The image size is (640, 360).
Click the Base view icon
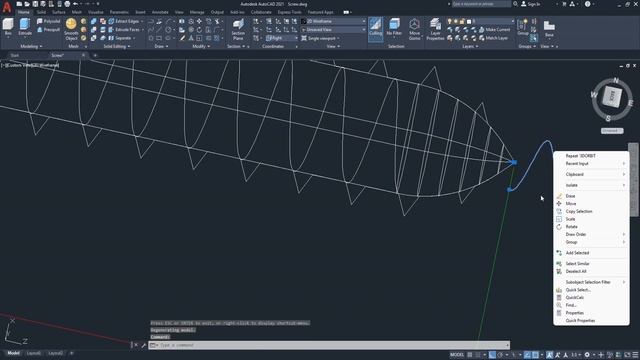tap(549, 29)
